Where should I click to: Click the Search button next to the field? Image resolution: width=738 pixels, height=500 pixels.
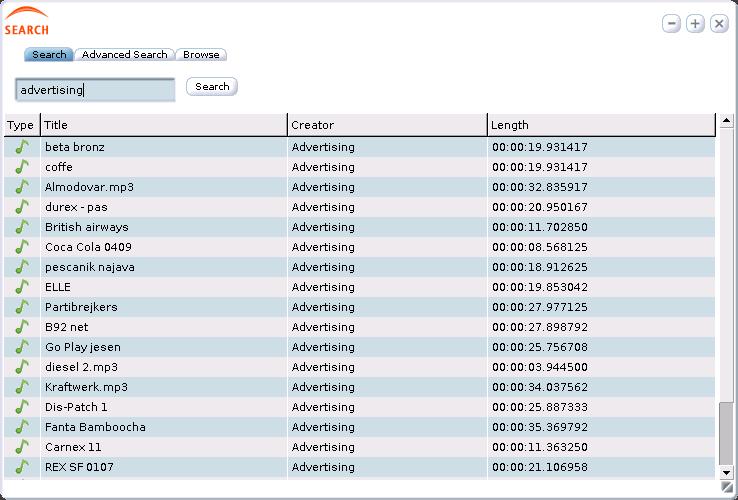point(212,87)
